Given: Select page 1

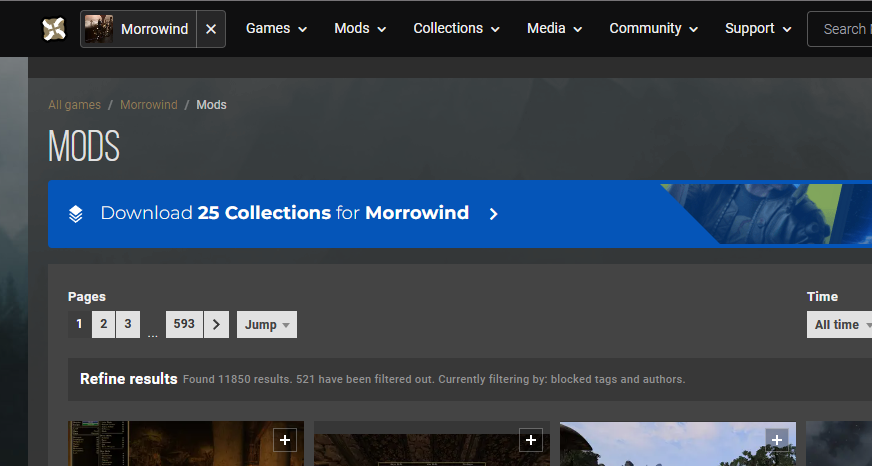Looking at the screenshot, I should tap(79, 324).
